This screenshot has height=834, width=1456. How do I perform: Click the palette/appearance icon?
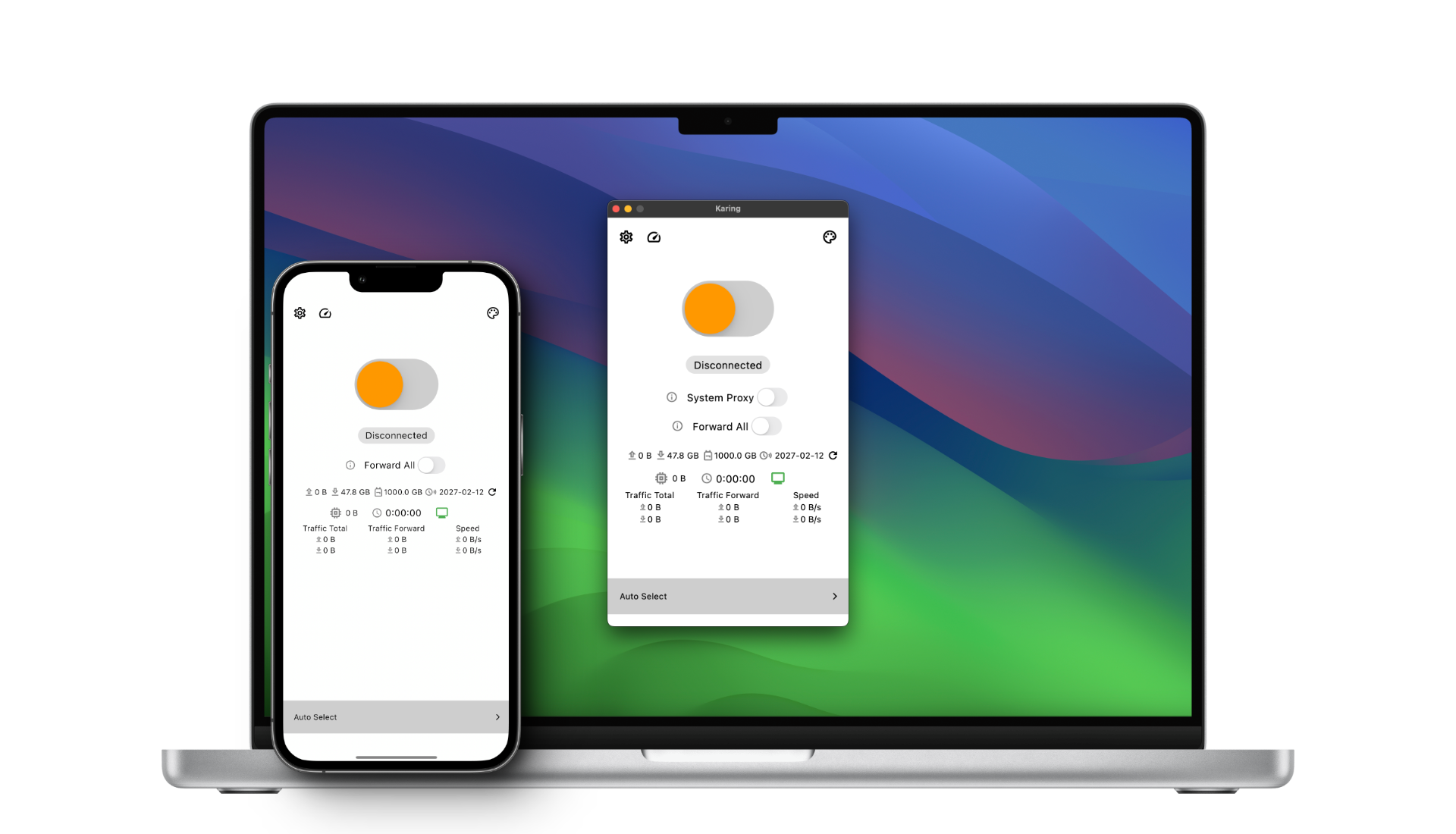(x=829, y=237)
